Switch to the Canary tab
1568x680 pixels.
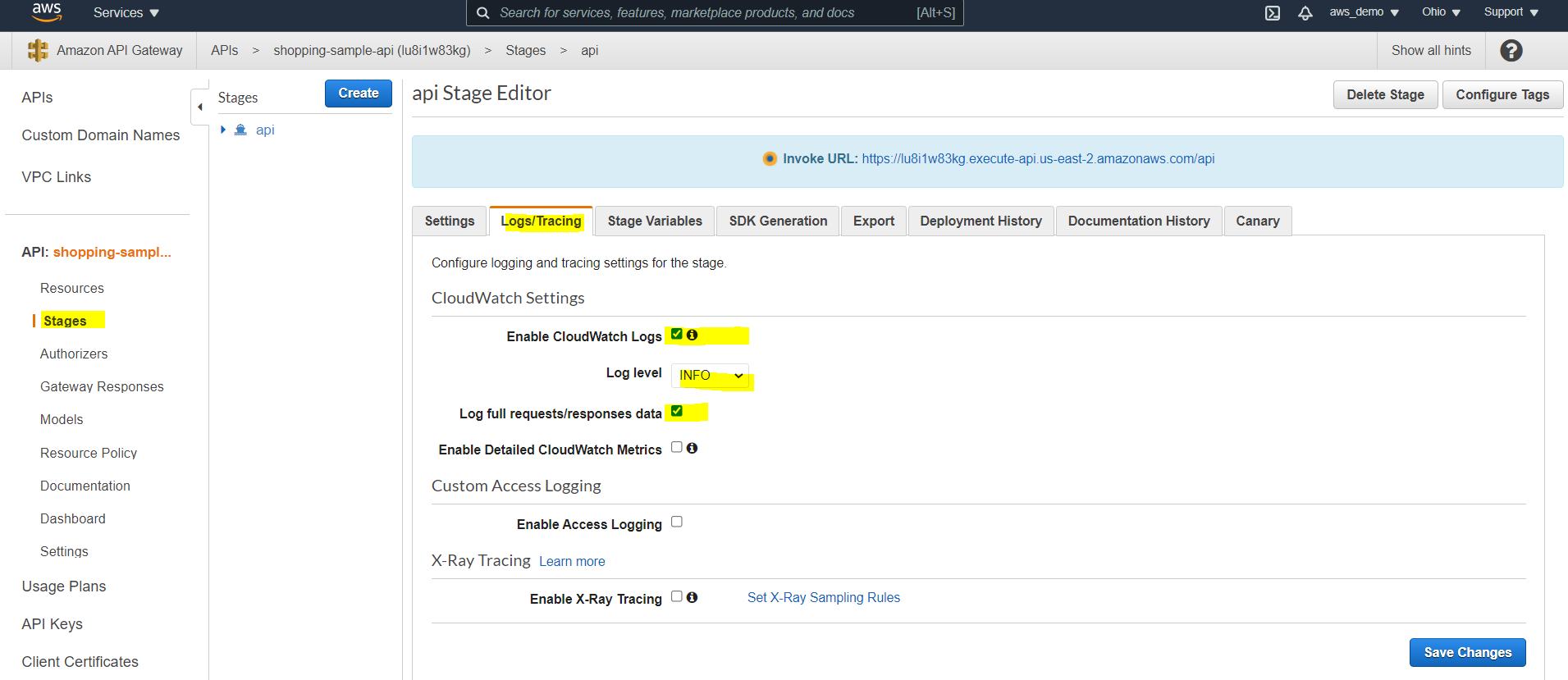1258,221
